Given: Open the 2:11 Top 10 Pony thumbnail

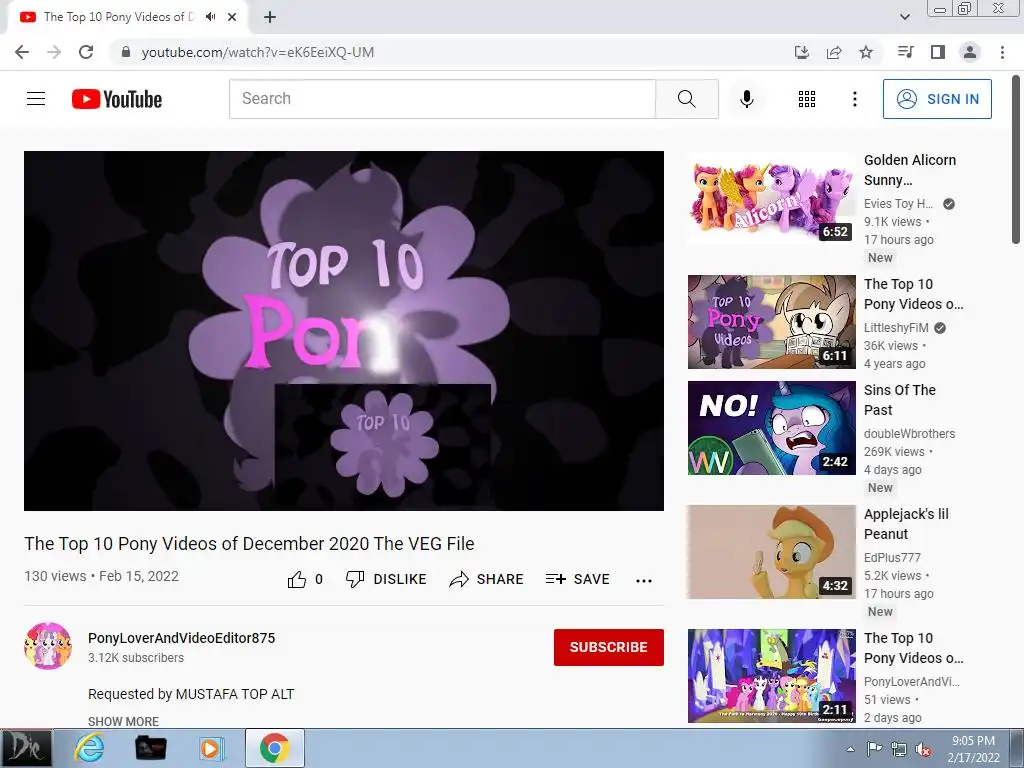Looking at the screenshot, I should 771,676.
